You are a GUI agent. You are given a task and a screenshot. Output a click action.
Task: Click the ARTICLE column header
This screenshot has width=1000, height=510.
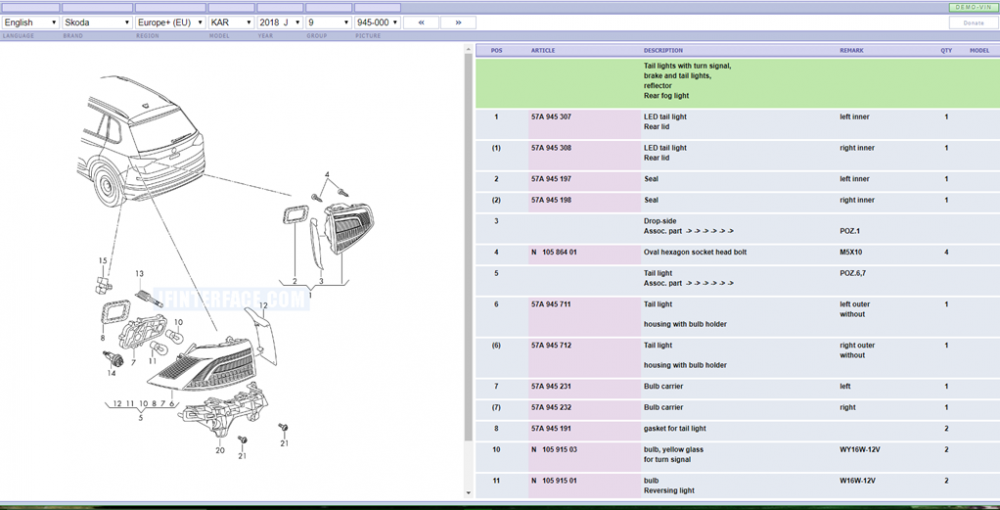pos(543,51)
